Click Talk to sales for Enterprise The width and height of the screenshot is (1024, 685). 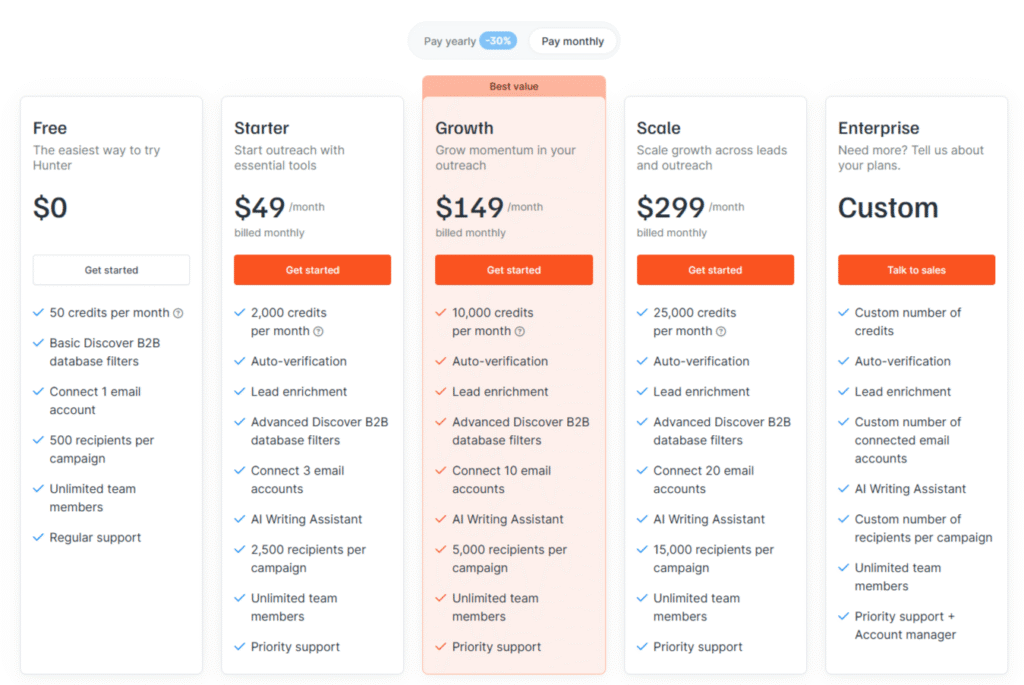[x=915, y=269]
